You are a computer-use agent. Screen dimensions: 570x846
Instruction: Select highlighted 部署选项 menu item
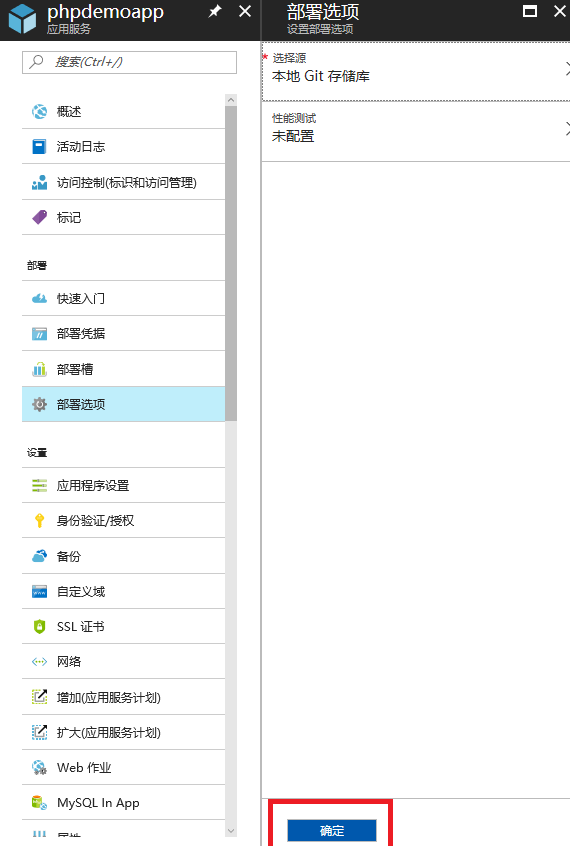tap(124, 404)
